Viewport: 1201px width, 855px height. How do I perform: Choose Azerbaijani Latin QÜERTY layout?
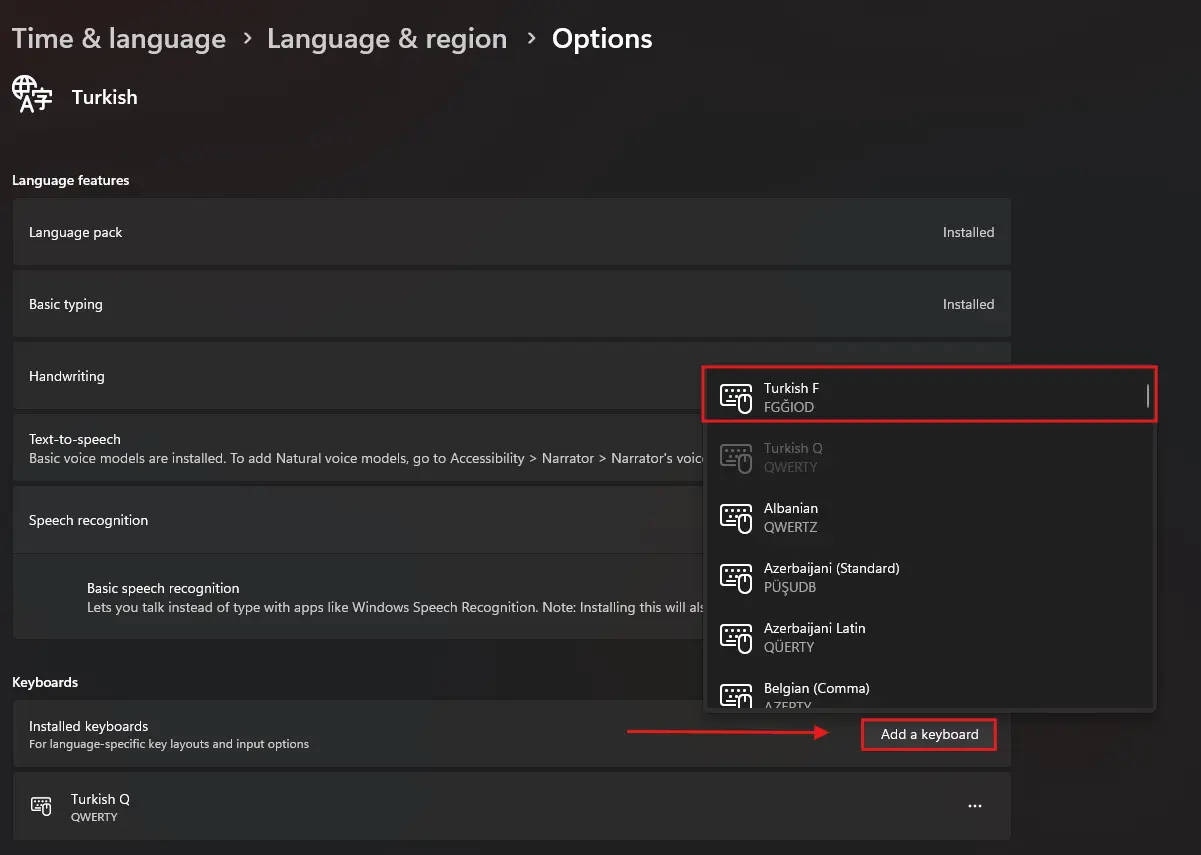coord(930,637)
